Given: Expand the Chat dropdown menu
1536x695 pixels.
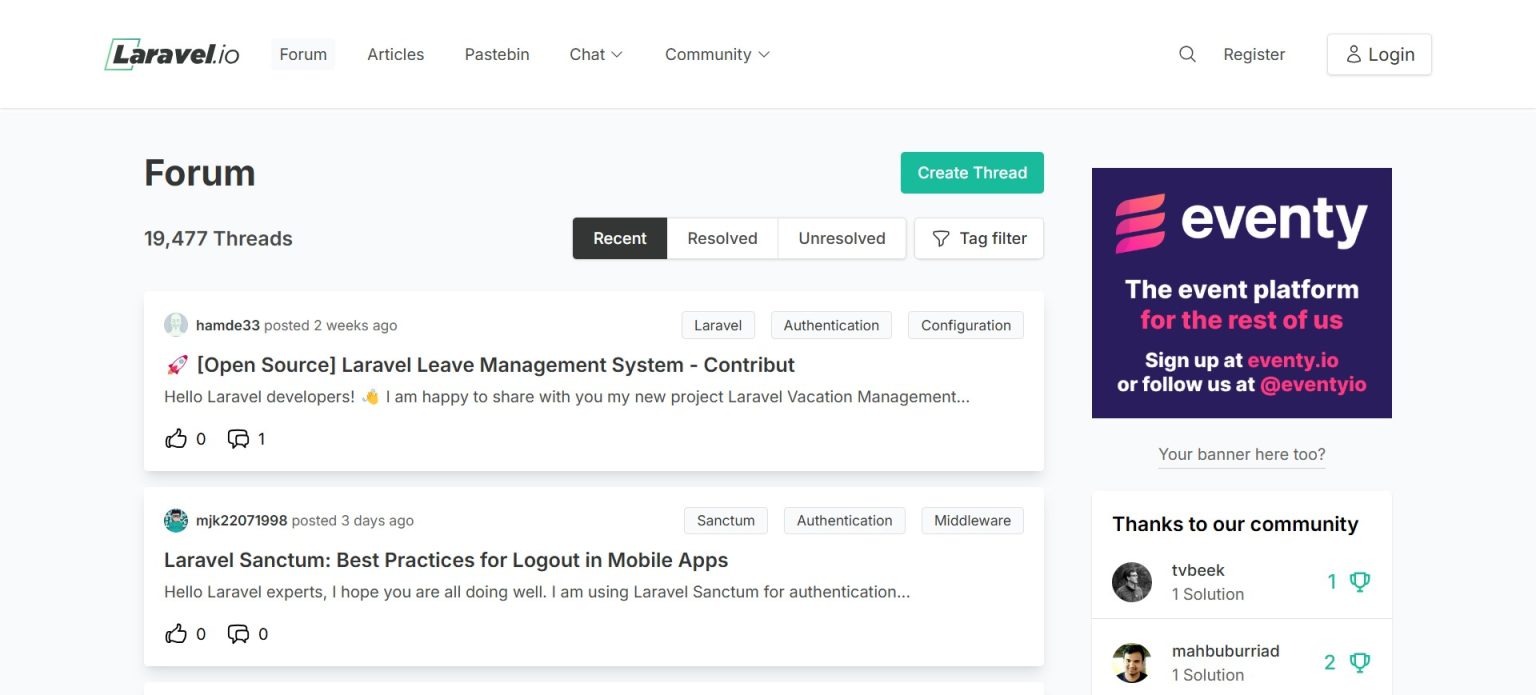Looking at the screenshot, I should [596, 54].
